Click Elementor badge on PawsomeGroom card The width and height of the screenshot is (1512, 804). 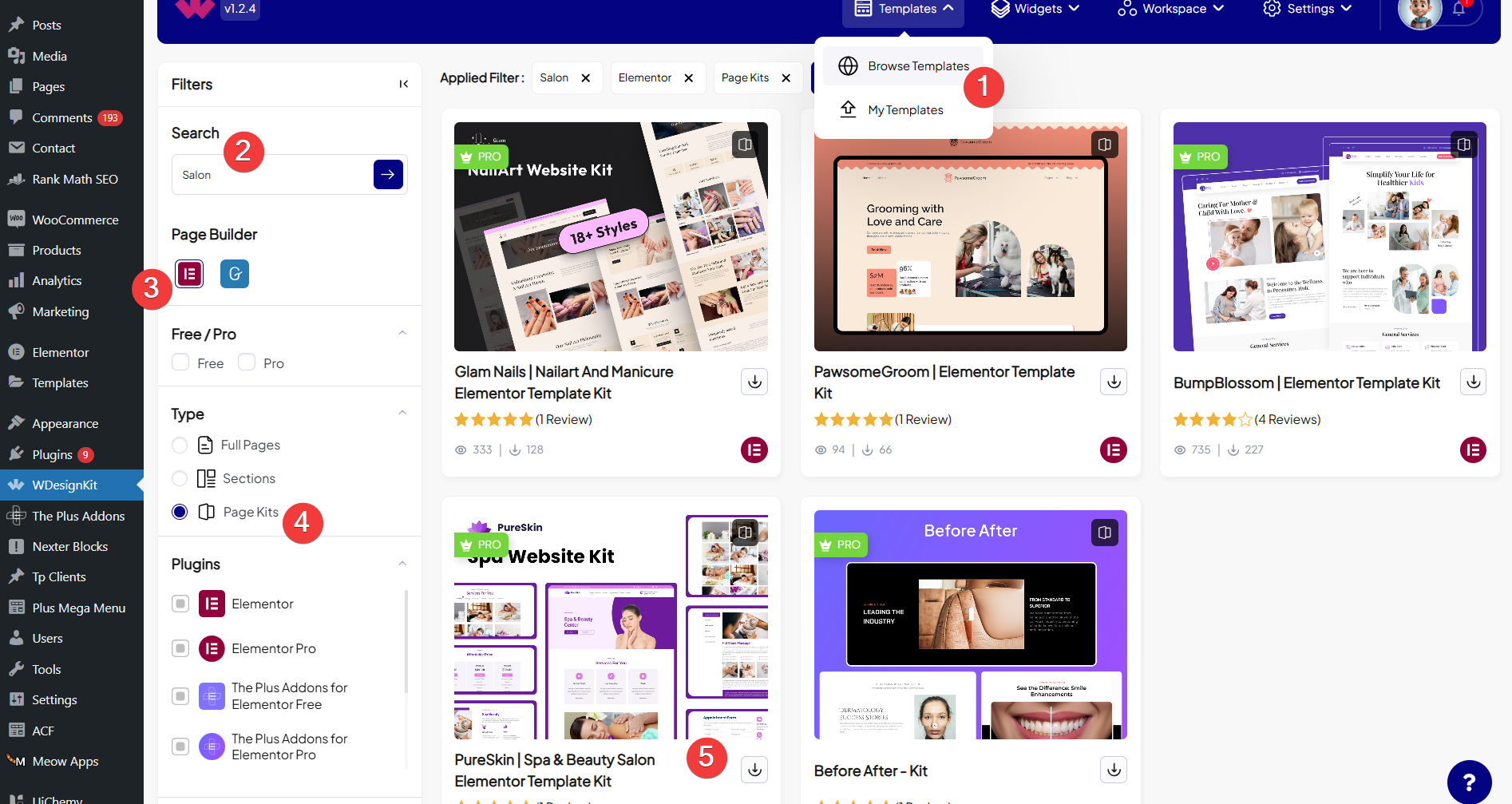point(1114,450)
